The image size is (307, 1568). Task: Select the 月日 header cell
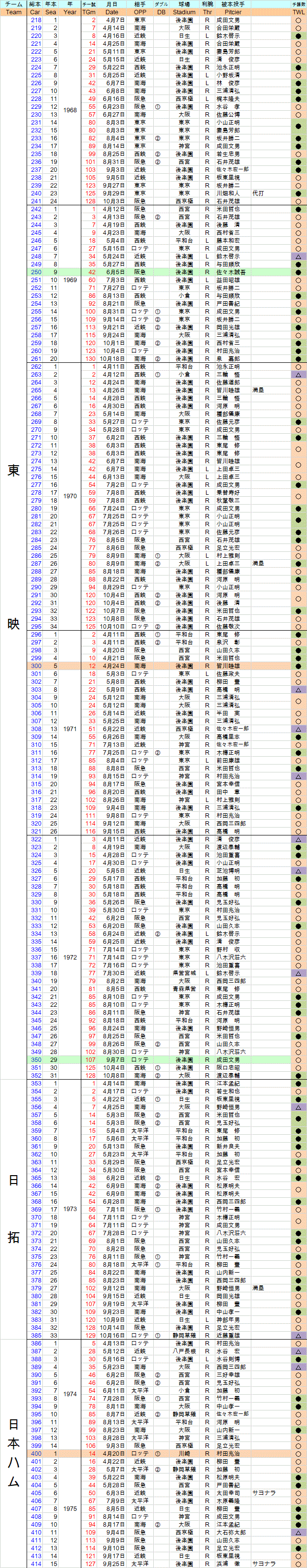point(111,4)
